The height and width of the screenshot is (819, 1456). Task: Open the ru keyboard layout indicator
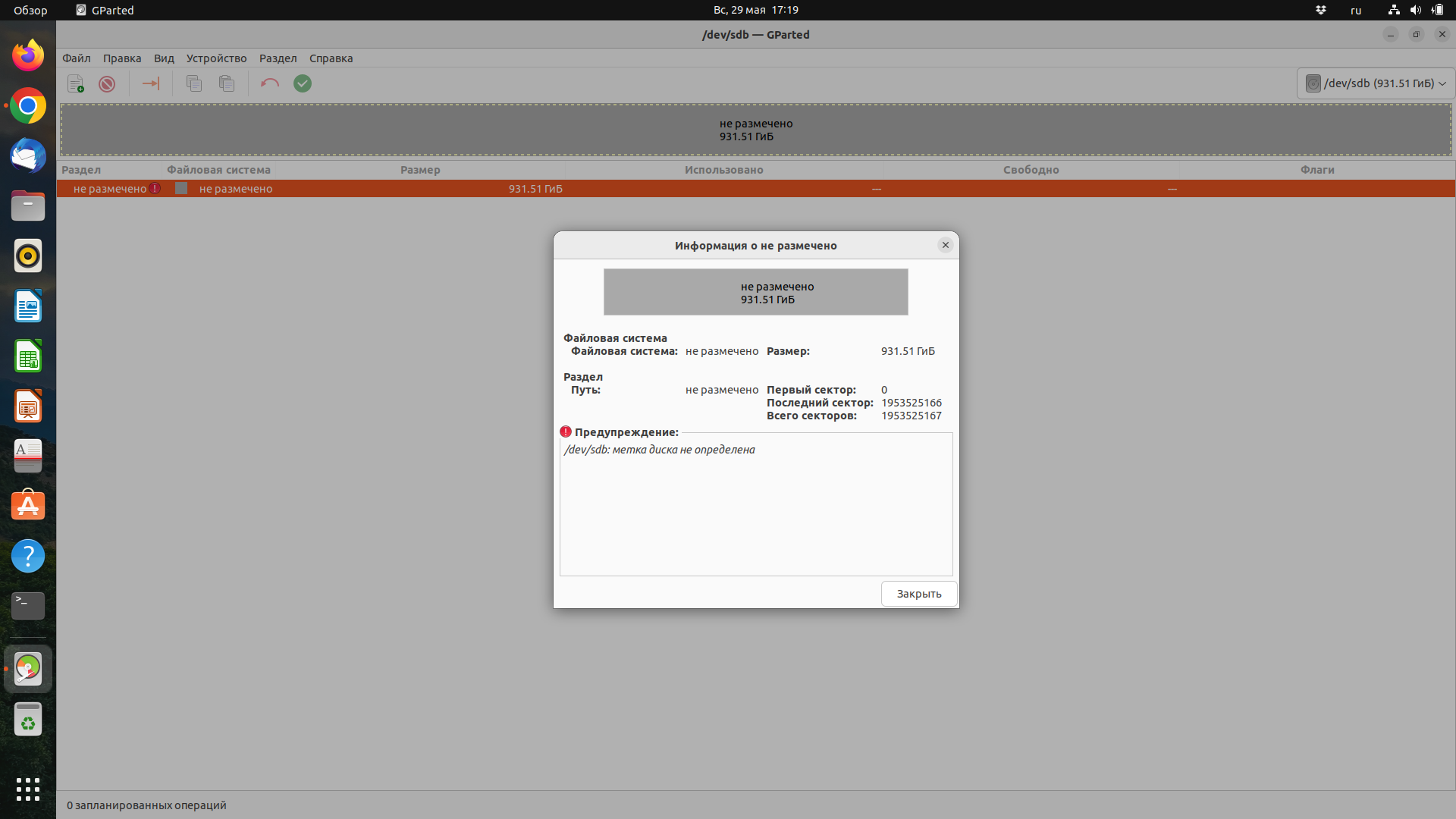1356,11
